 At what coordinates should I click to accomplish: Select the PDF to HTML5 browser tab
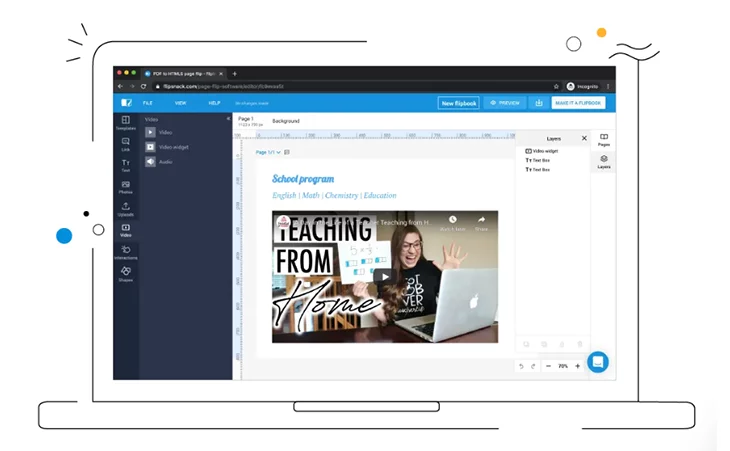(x=181, y=74)
